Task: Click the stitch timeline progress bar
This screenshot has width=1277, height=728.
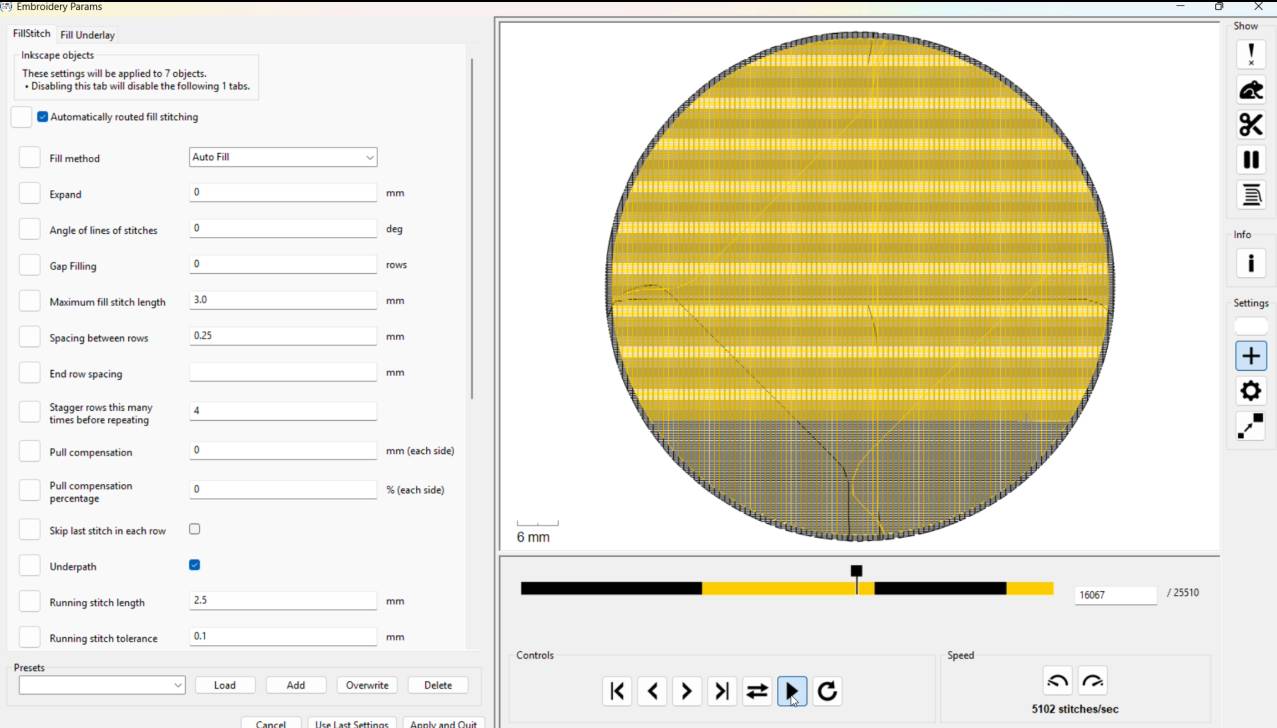Action: point(787,589)
